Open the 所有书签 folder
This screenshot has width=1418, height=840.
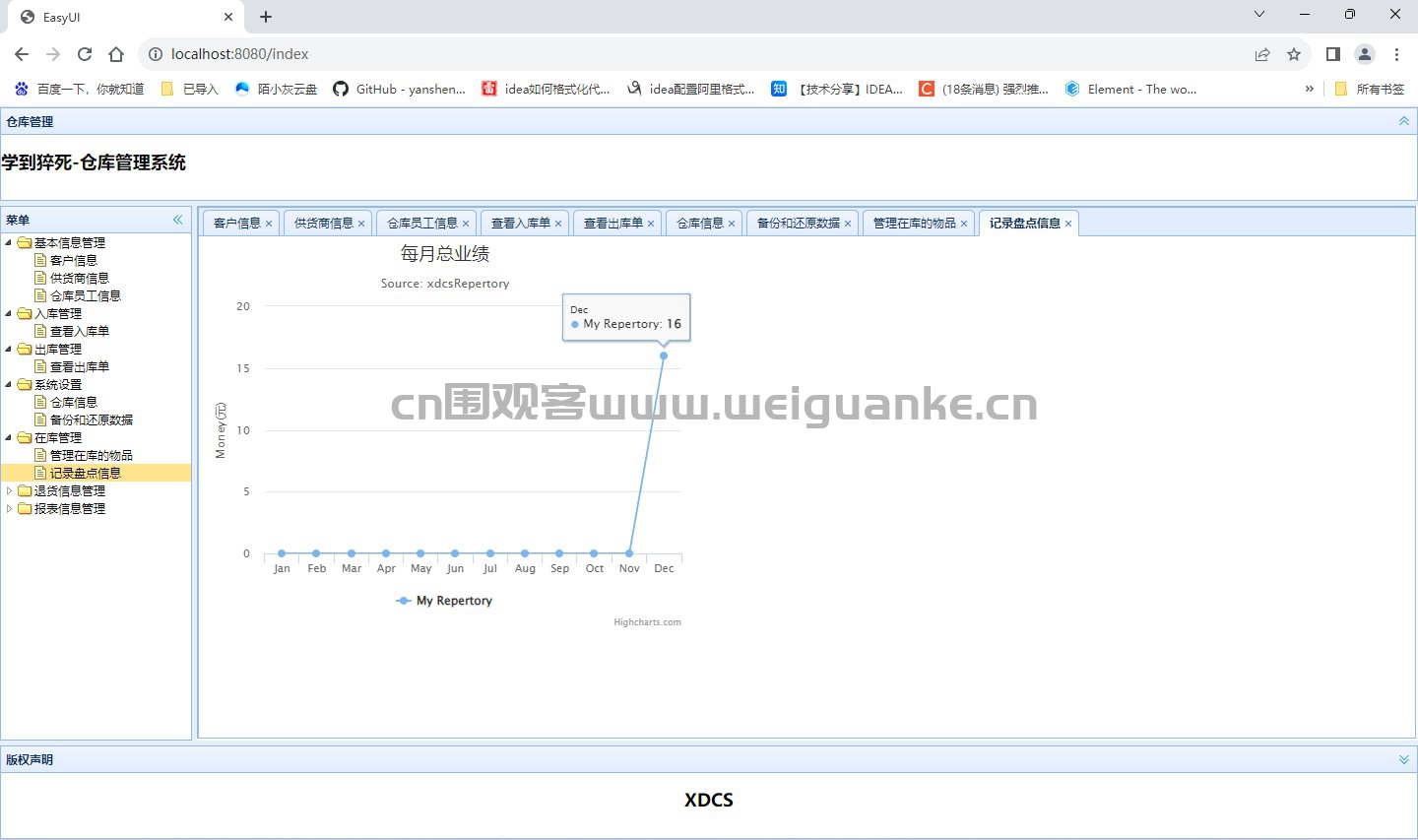1370,89
